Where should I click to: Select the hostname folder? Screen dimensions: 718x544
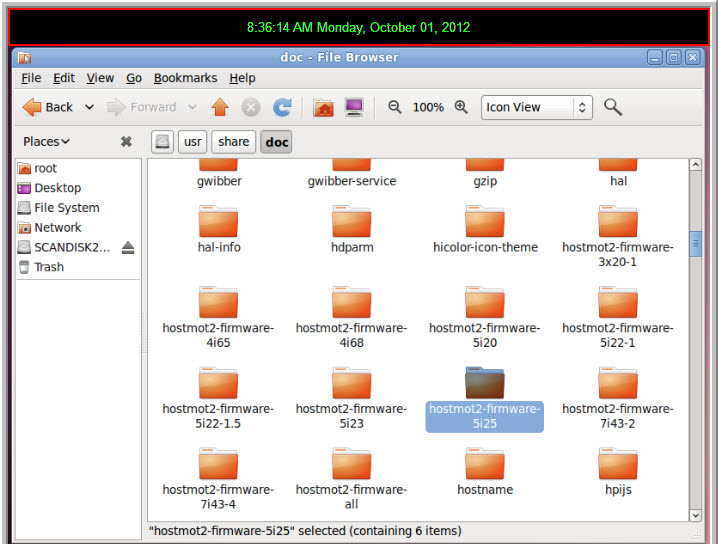tap(485, 472)
